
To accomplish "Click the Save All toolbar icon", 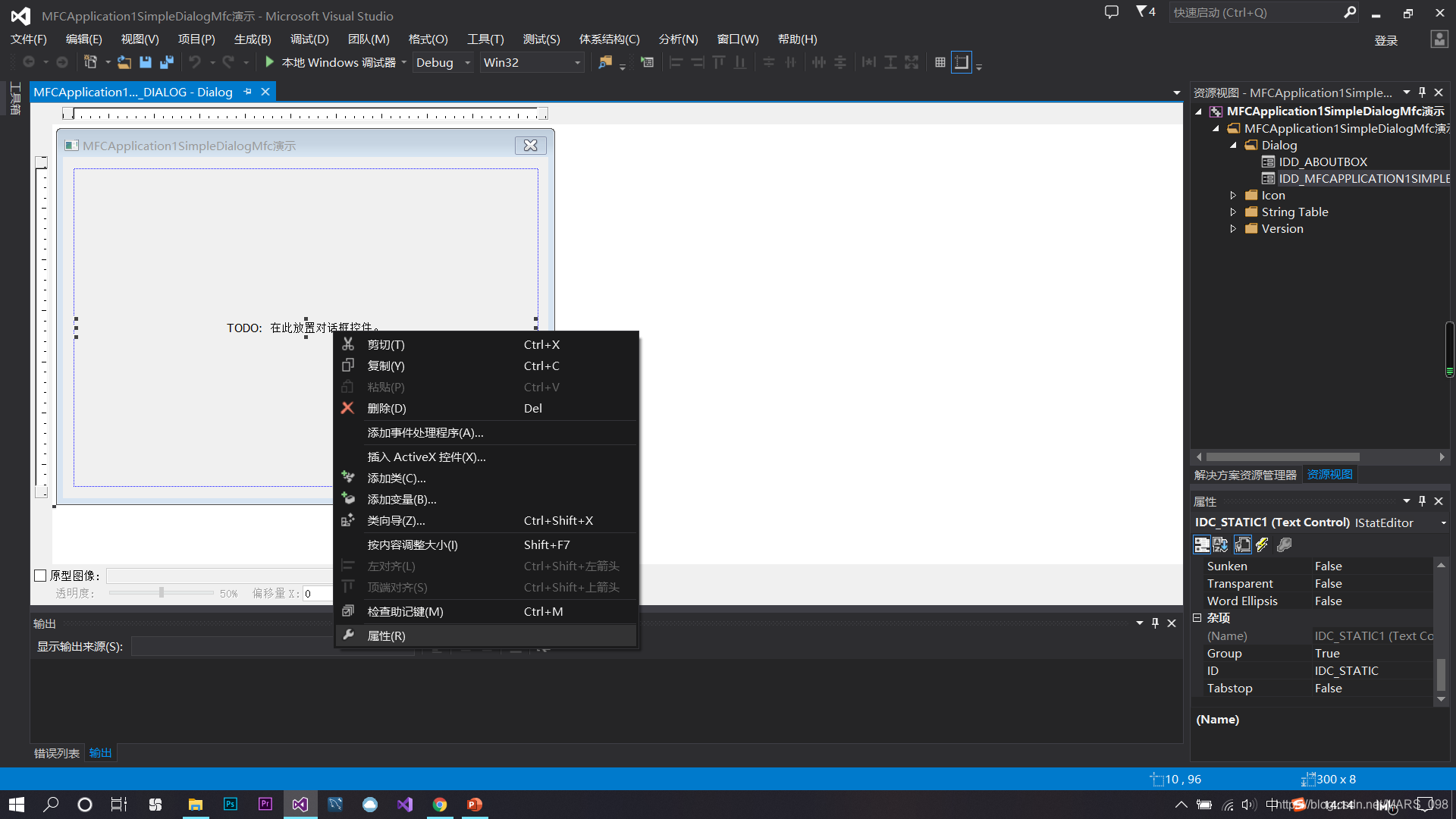I will point(167,62).
